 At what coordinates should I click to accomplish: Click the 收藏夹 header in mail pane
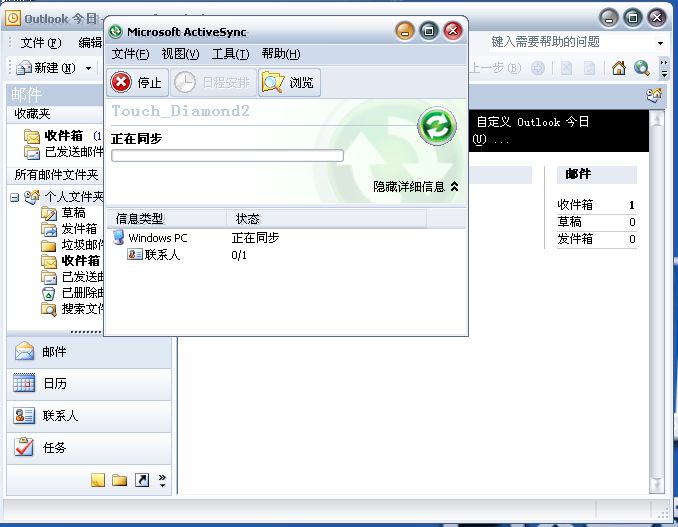click(x=32, y=114)
